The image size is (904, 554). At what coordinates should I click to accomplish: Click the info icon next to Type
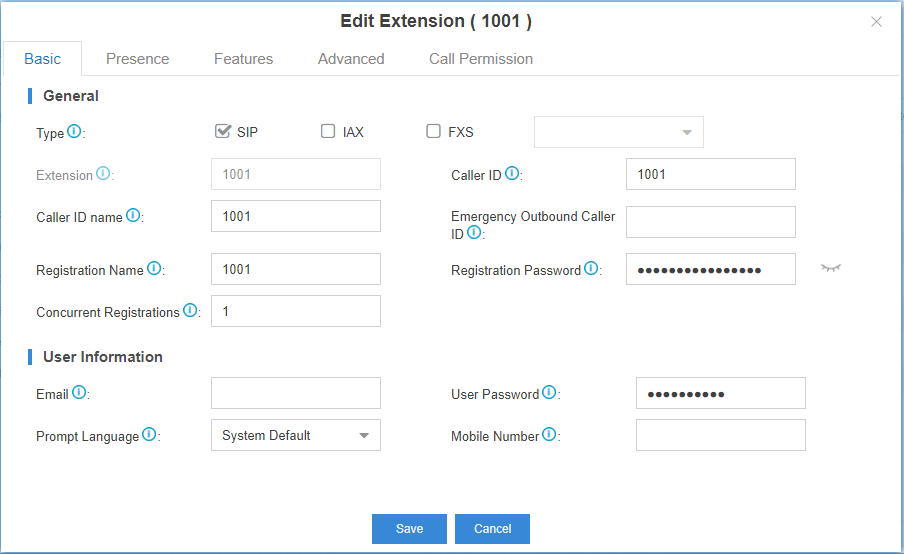pos(74,131)
